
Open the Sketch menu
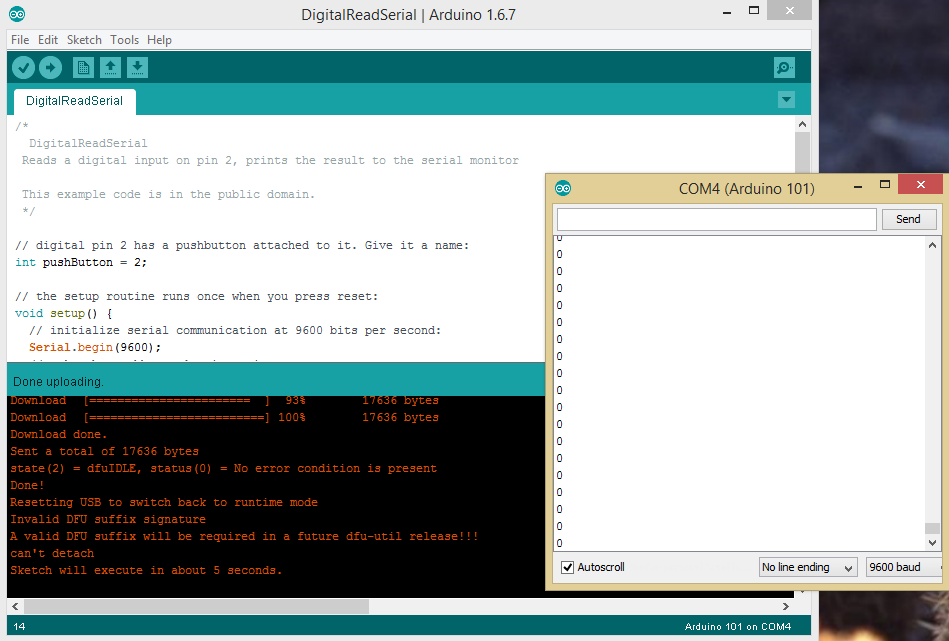[x=84, y=40]
